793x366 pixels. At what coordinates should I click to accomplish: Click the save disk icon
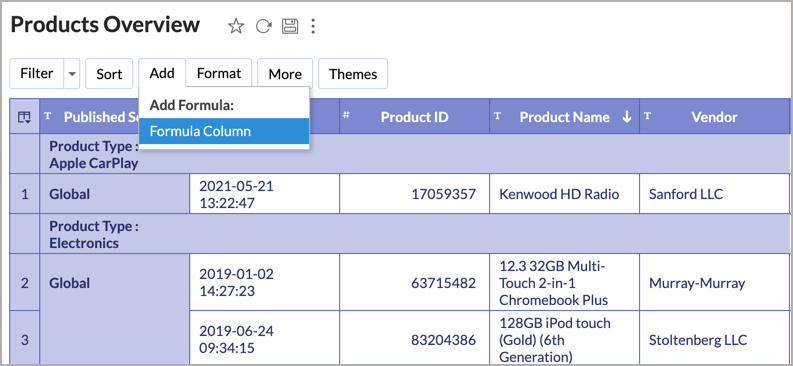[290, 26]
